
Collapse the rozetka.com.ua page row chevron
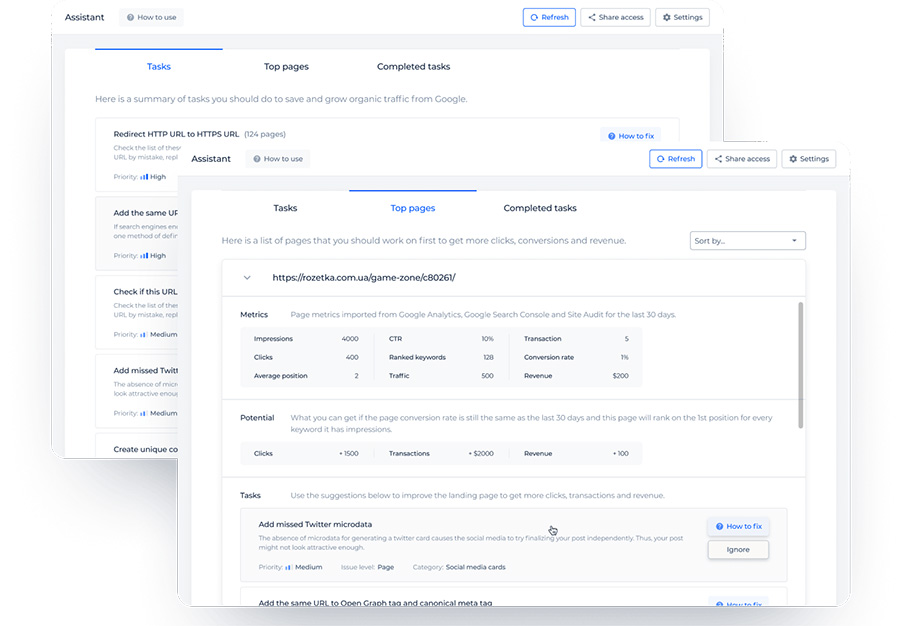tap(247, 278)
